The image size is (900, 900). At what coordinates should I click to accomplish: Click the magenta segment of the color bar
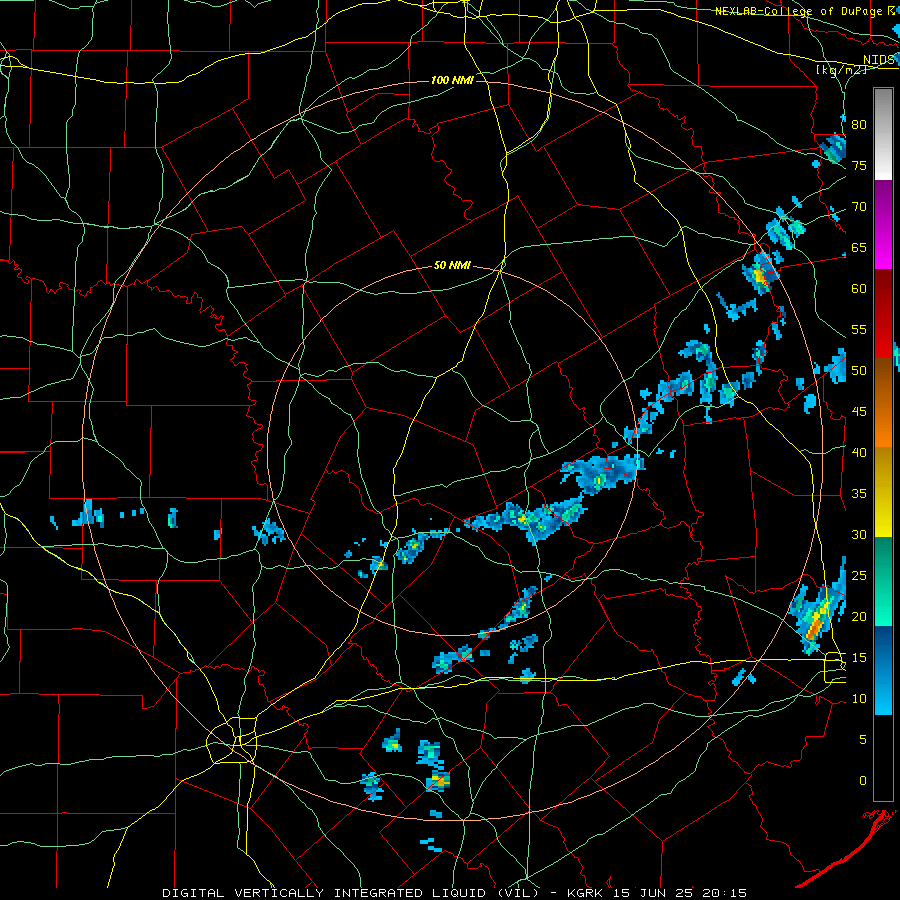pos(883,225)
